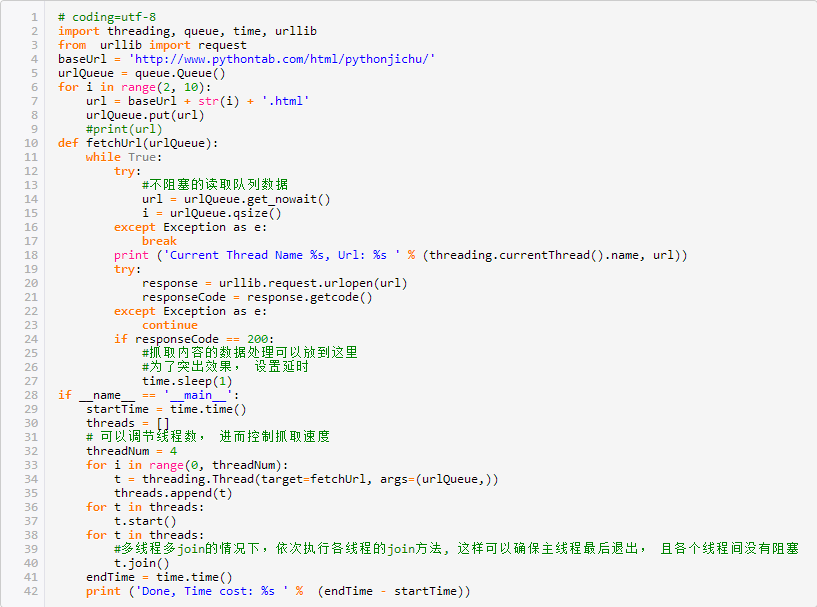This screenshot has height=607, width=817.
Task: Click the pythontab.com URL string
Action: click(x=281, y=59)
